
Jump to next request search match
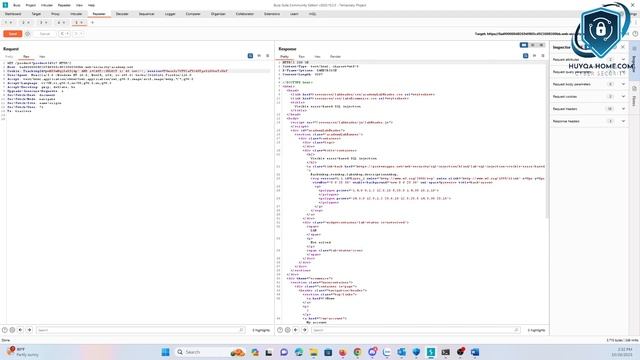[x=29, y=330]
